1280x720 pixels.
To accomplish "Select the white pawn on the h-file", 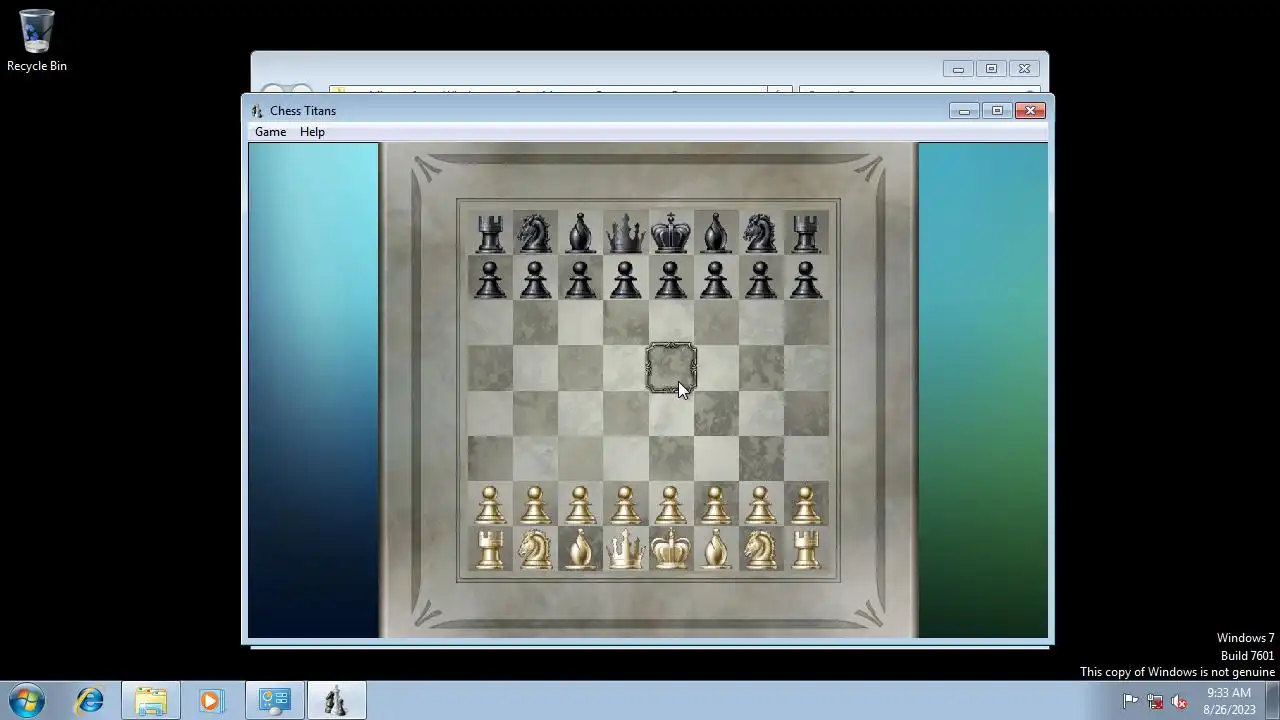I will 806,505.
